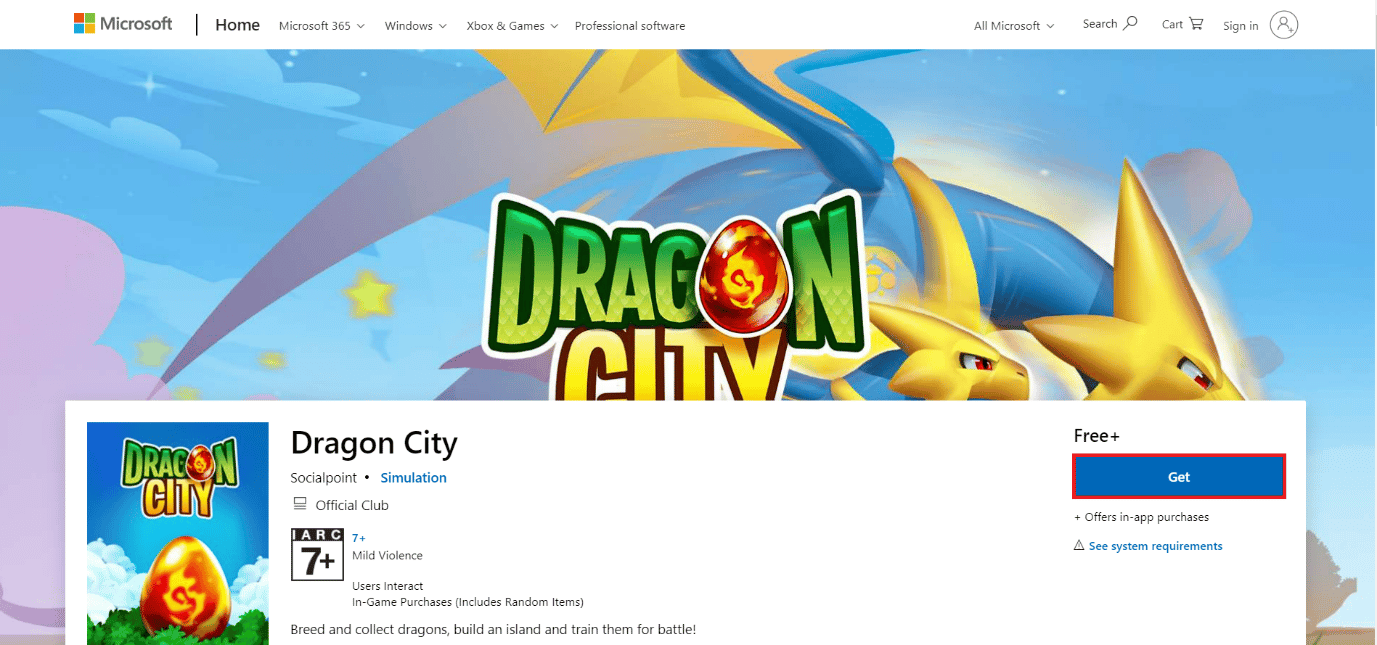Expand the Xbox & Games menu
This screenshot has width=1377, height=645.
pos(512,26)
